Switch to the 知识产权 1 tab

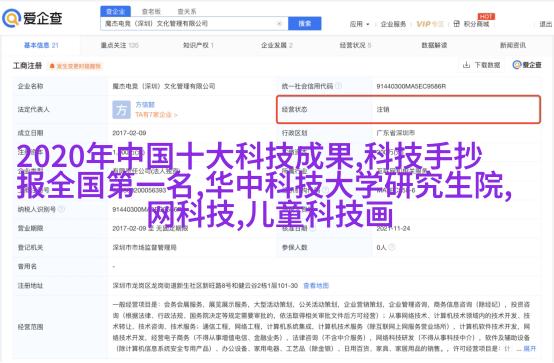[x=198, y=45]
